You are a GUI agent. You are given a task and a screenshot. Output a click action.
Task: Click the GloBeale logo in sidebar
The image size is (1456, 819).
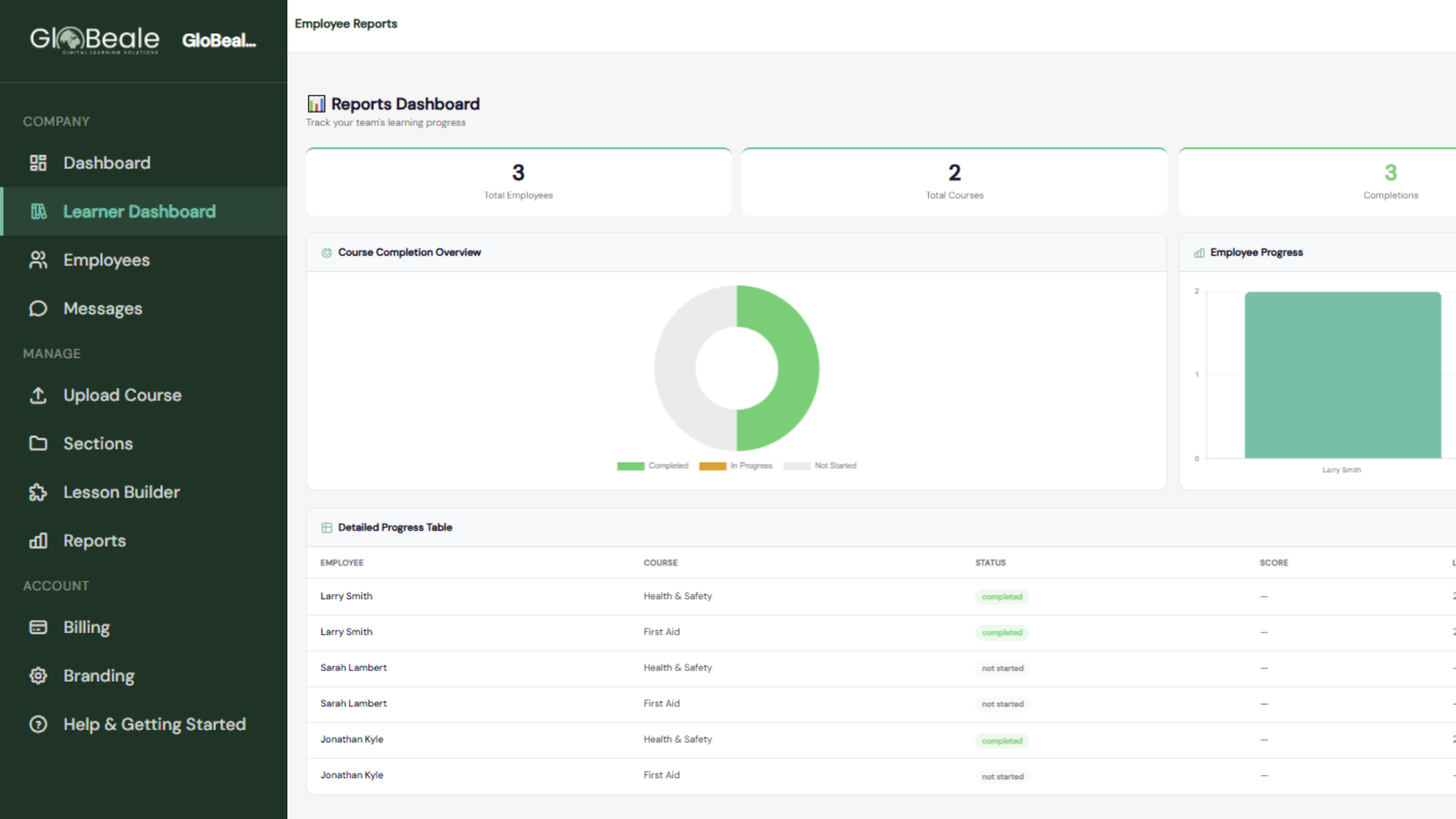[95, 39]
